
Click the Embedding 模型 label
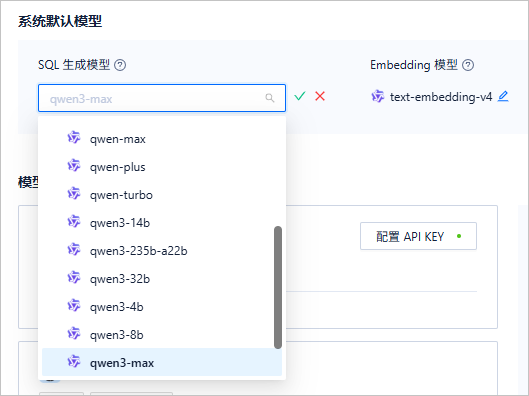click(414, 65)
